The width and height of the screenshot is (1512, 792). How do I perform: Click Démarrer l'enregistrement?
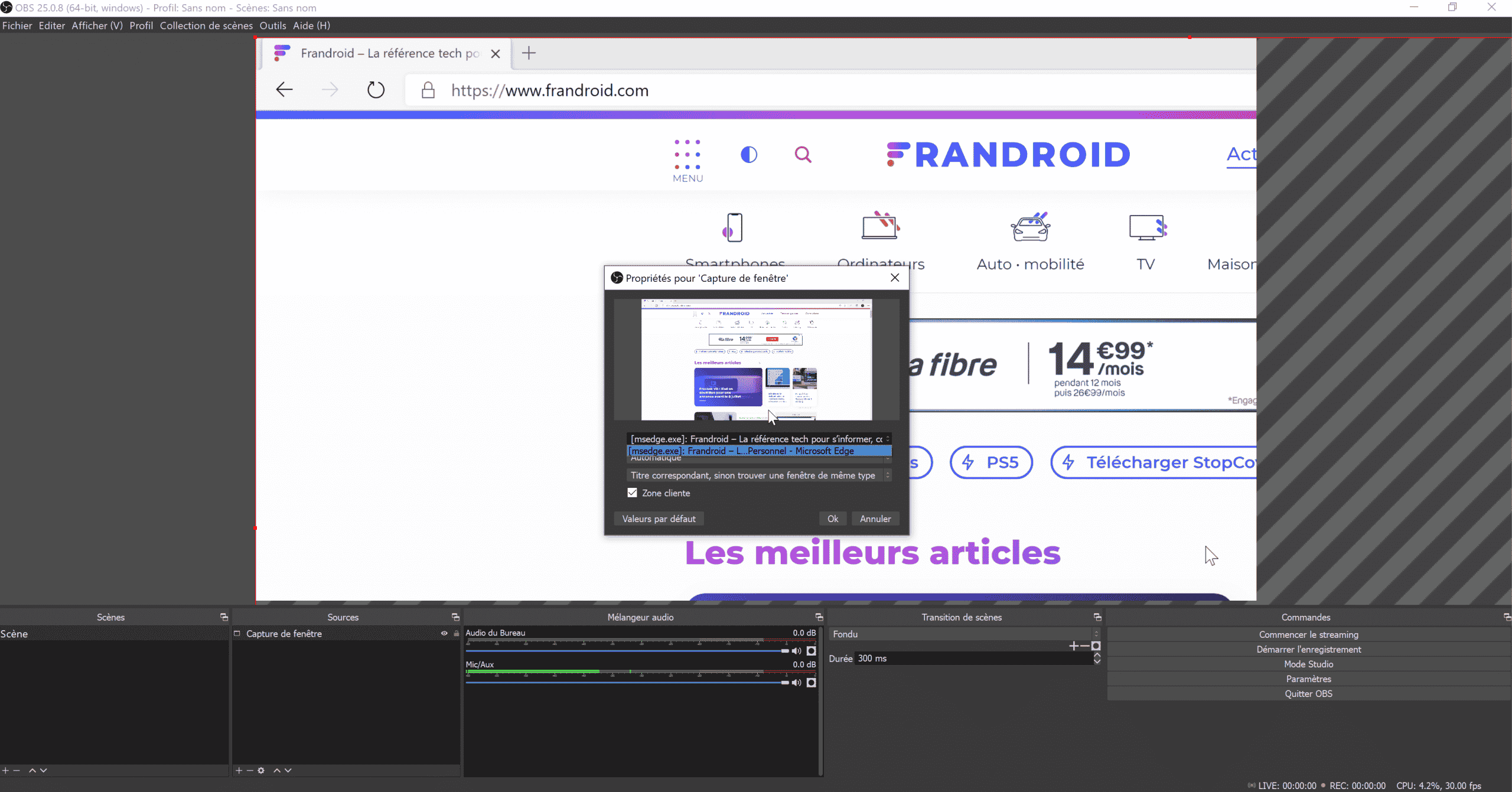pos(1308,649)
